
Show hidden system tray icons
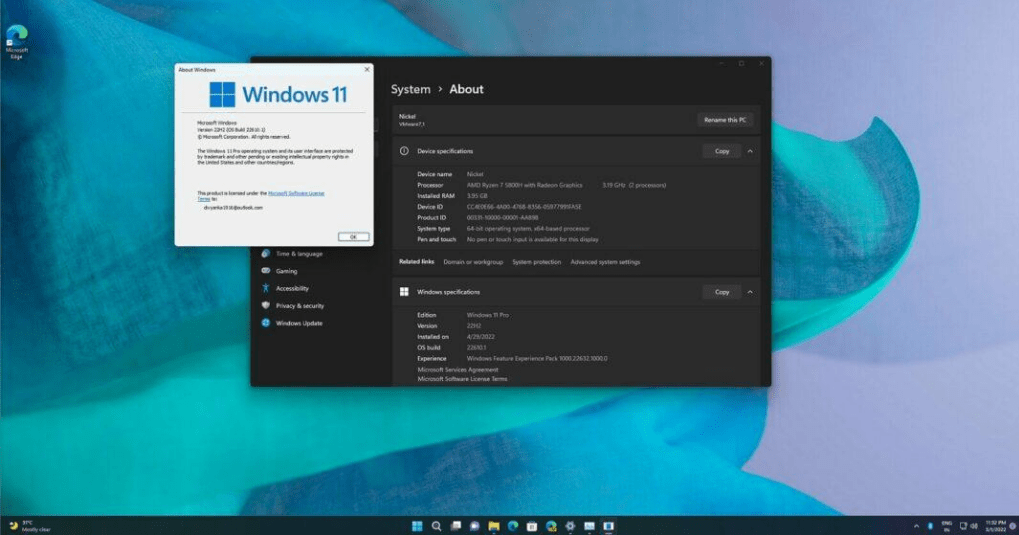pos(916,525)
